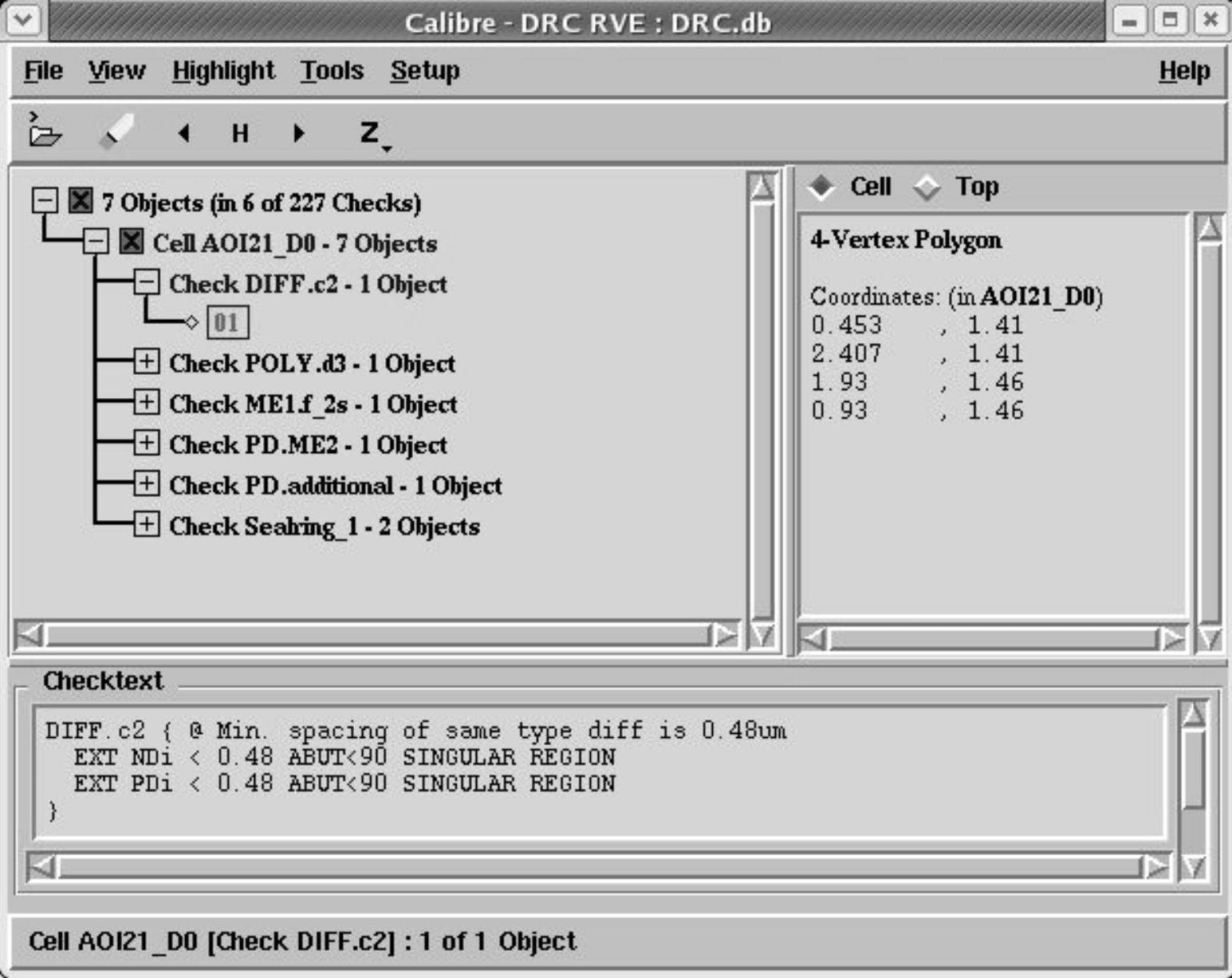Click the 4-Vertex Polygon heading
The height and width of the screenshot is (978, 1232).
[906, 240]
